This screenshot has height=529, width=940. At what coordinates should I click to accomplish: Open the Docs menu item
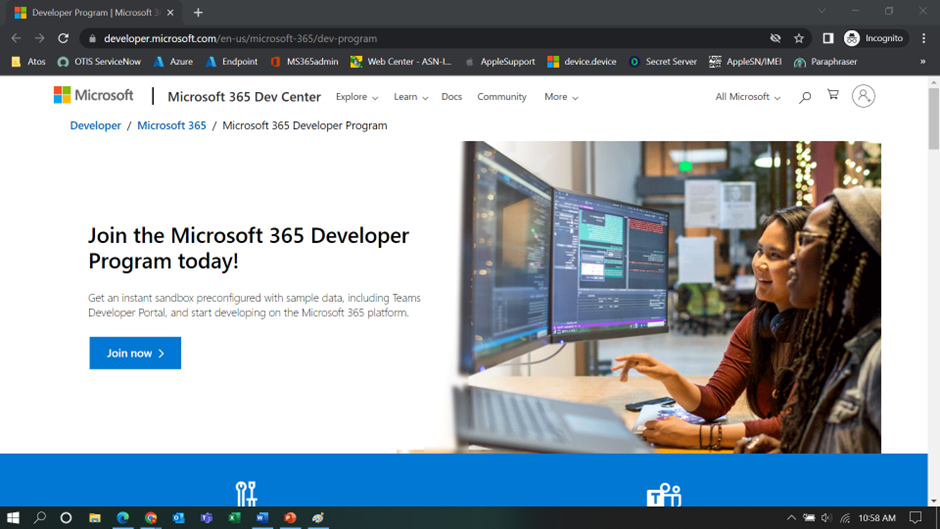tap(451, 97)
